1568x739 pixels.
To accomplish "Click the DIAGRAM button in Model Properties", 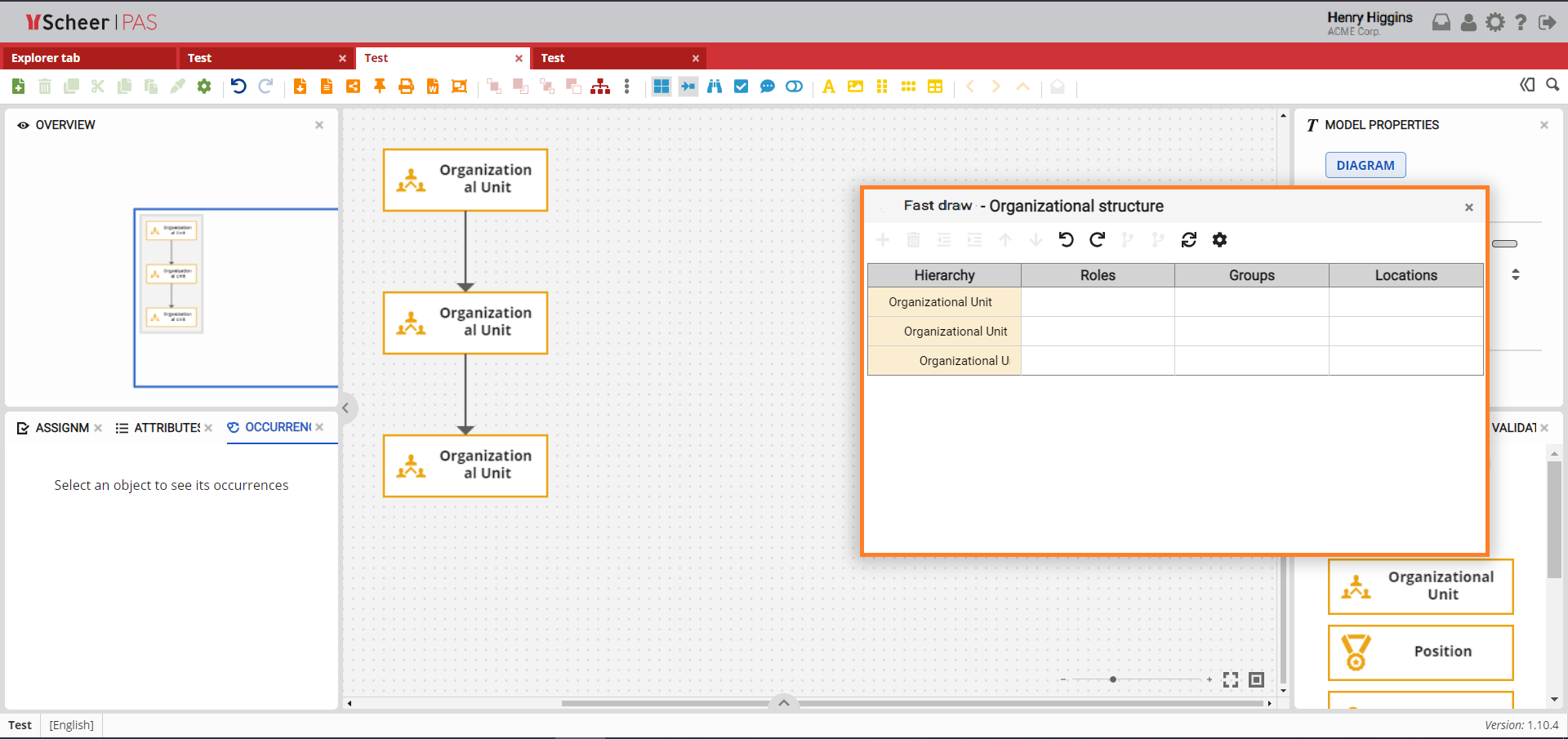I will coord(1365,165).
